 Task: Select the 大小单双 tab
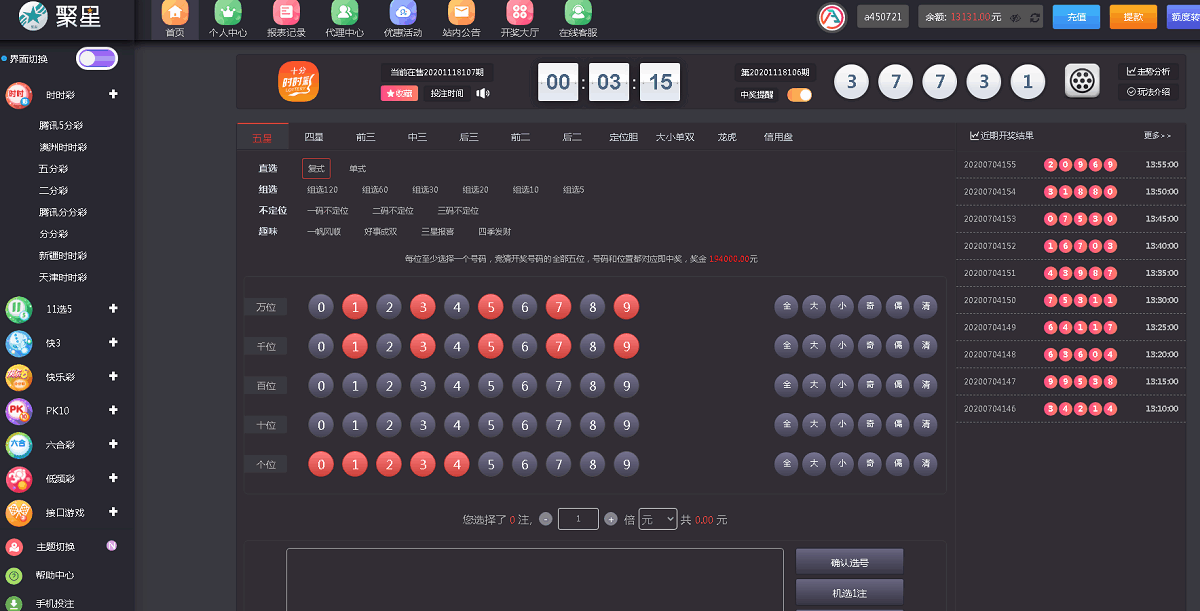(675, 137)
